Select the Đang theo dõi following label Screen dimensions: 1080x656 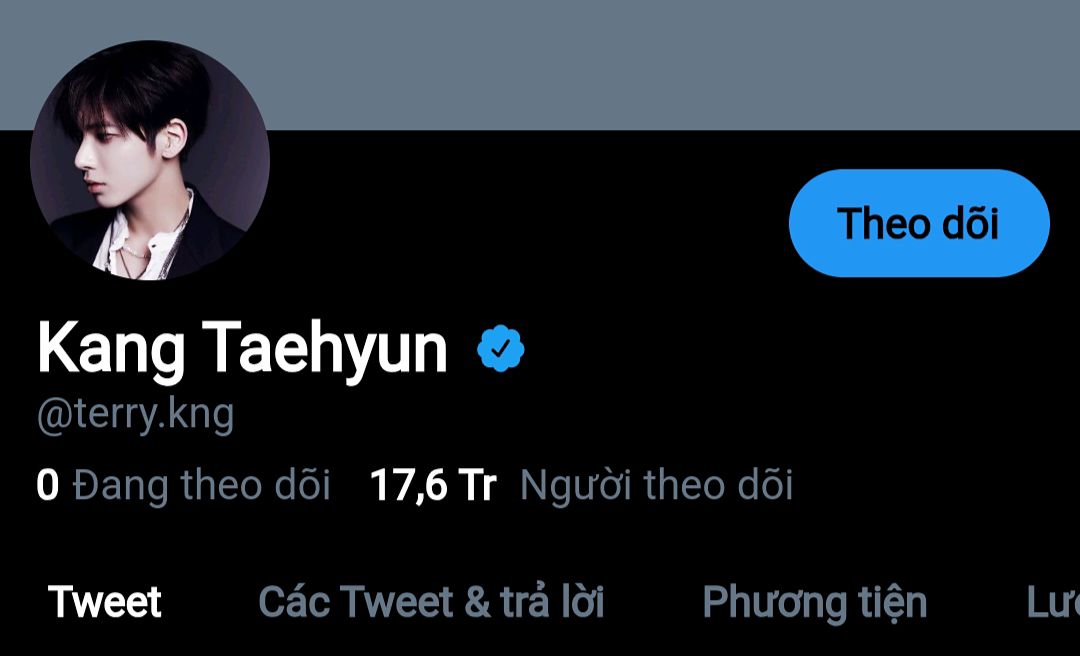202,484
